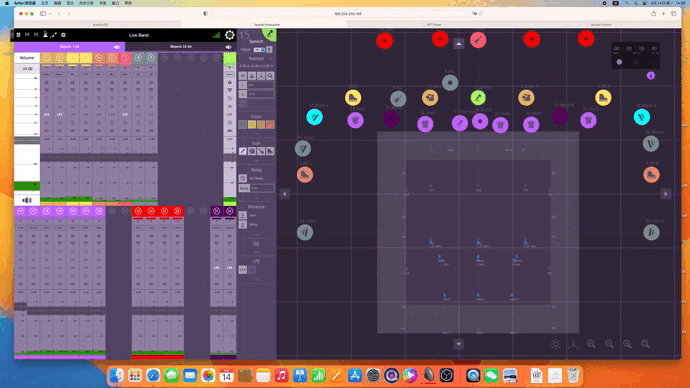690x388 pixels.
Task: Switch to the Objects 33-64 tab
Action: [180, 47]
